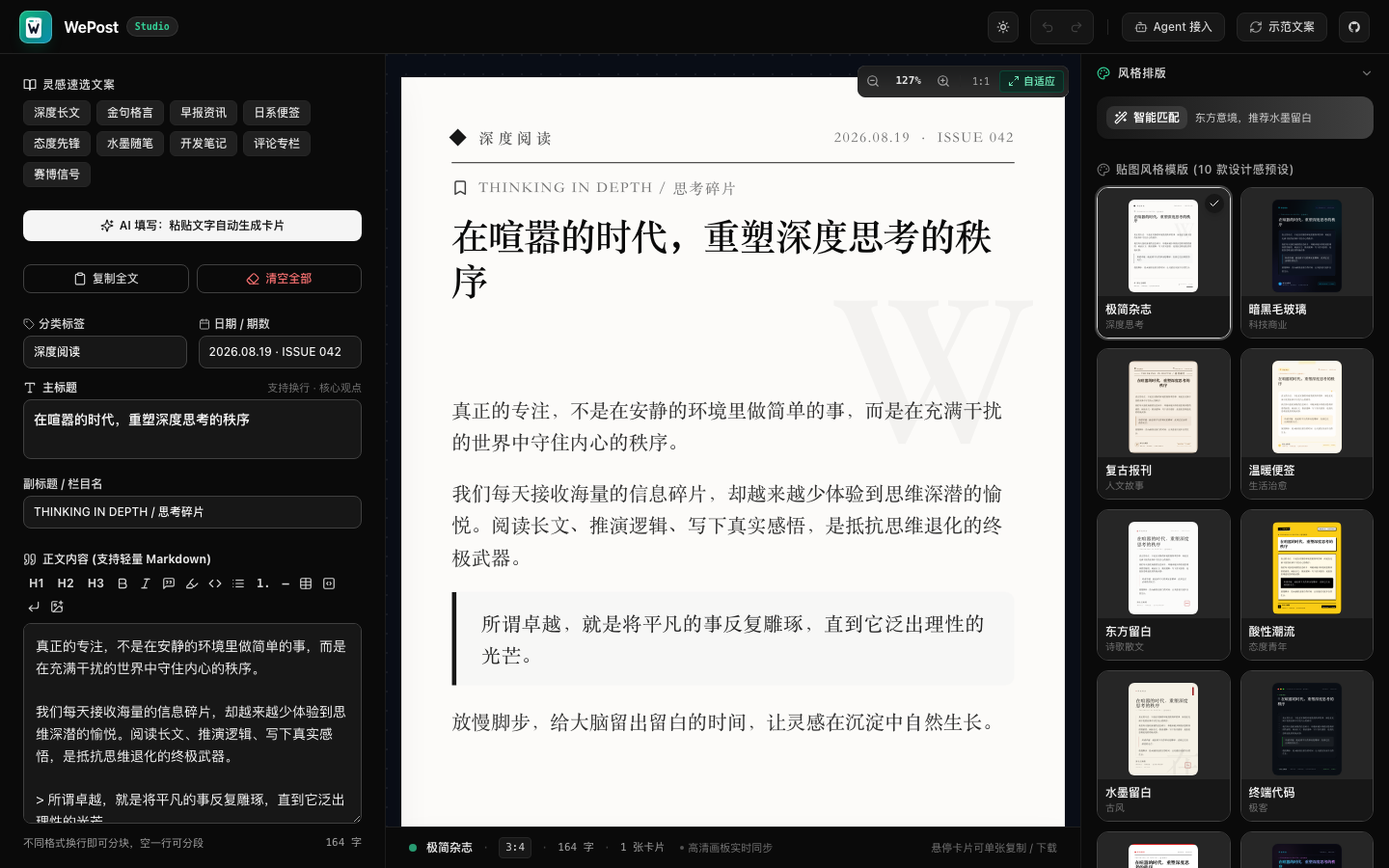Open Agent 接入 dialog
The height and width of the screenshot is (868, 1389).
pyautogui.click(x=1173, y=27)
